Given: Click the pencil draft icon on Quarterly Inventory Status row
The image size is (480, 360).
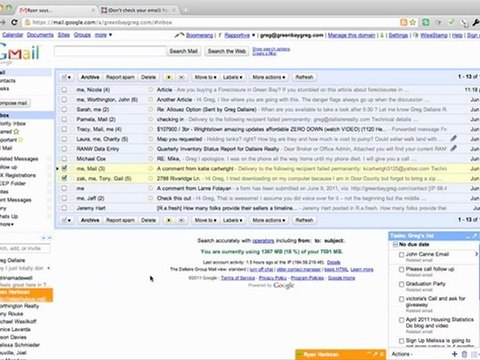Looking at the screenshot, I should [x=453, y=148].
